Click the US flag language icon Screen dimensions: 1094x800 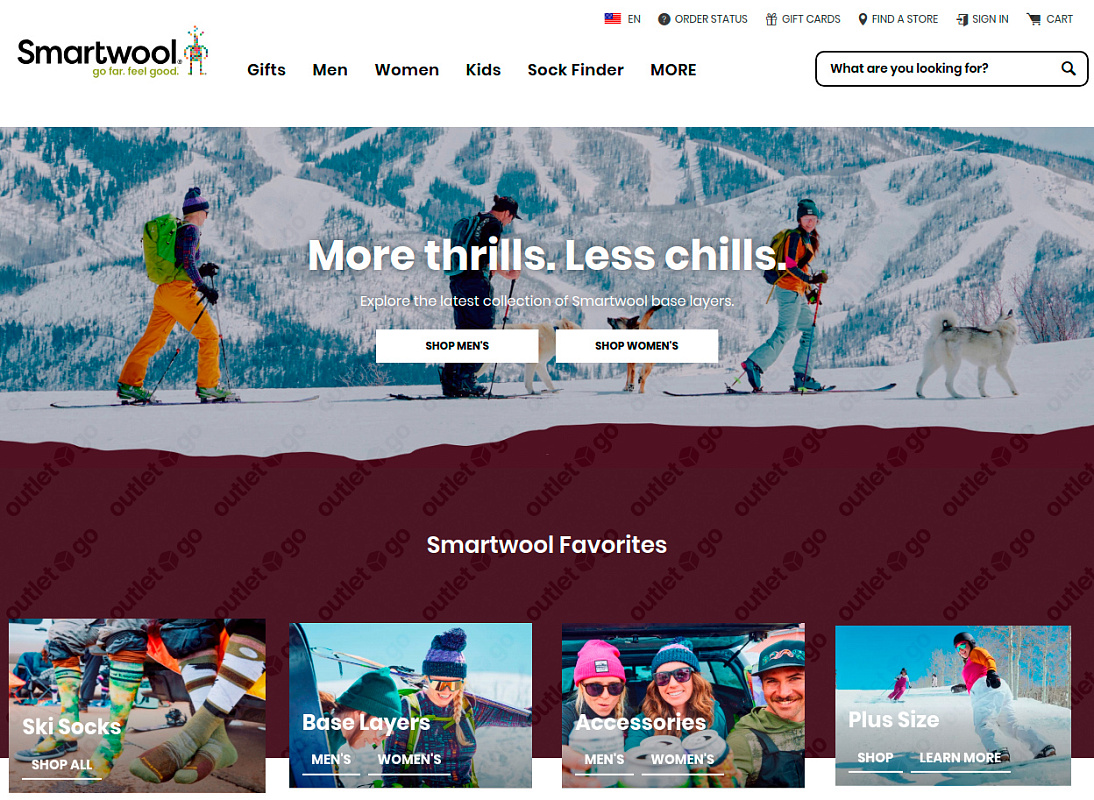click(x=613, y=19)
